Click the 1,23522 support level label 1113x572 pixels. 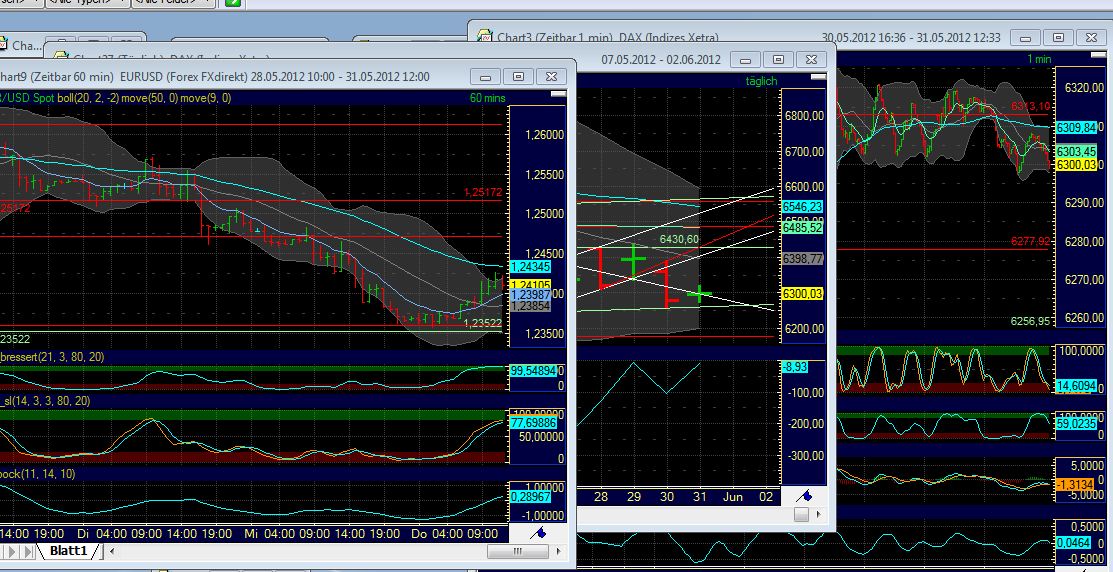[x=483, y=323]
